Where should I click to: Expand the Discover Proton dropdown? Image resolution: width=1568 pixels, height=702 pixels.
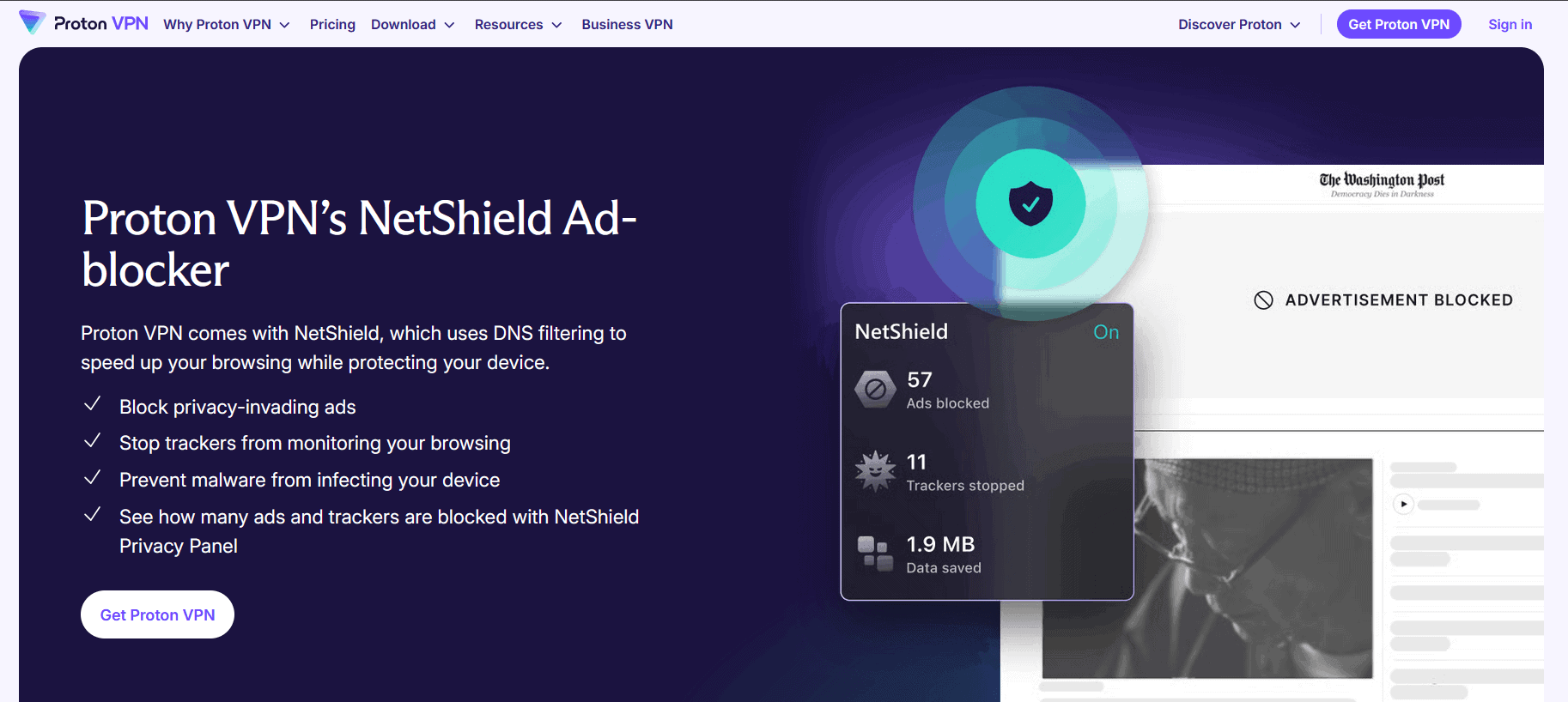pos(1238,25)
